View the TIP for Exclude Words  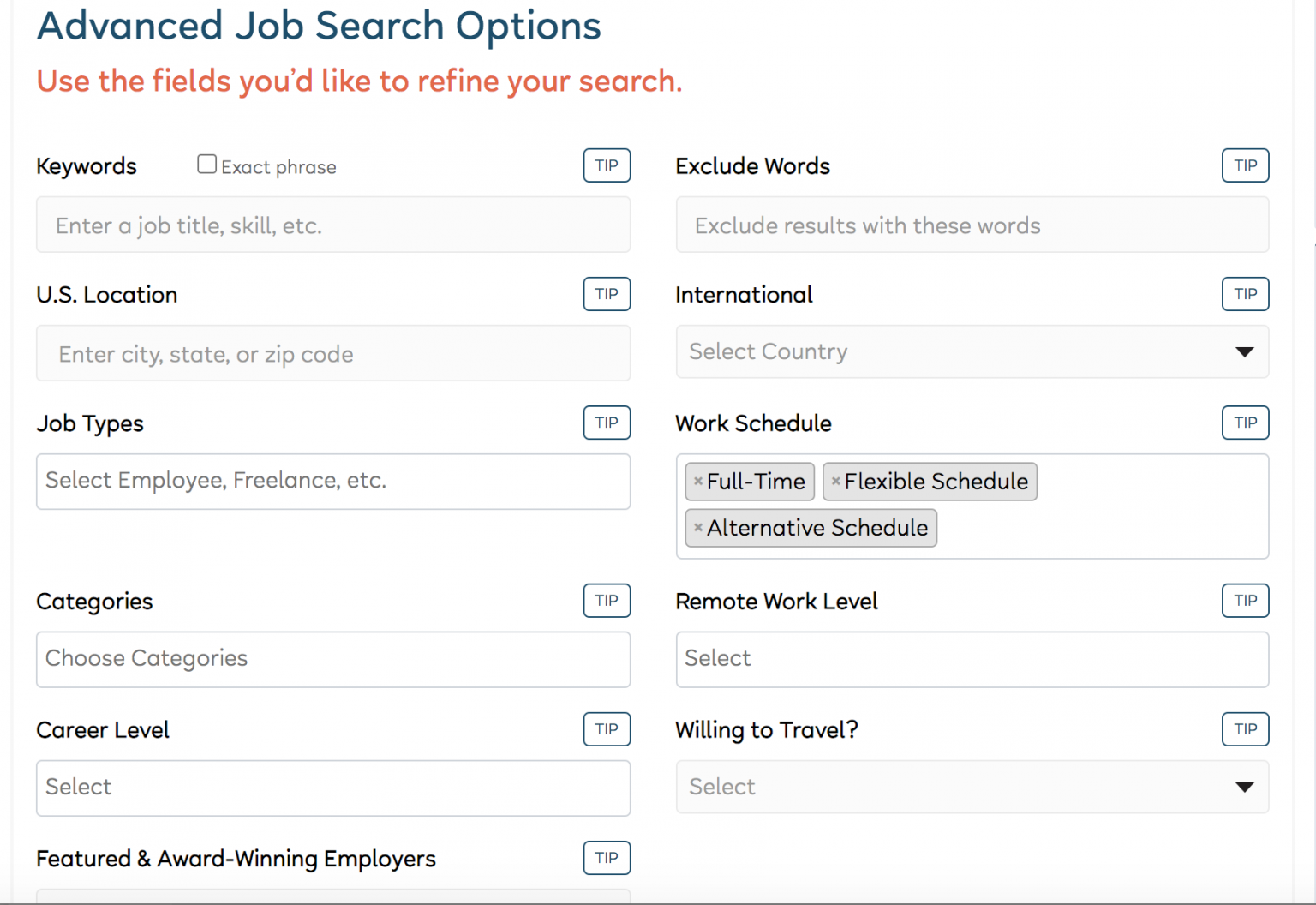click(x=1245, y=165)
